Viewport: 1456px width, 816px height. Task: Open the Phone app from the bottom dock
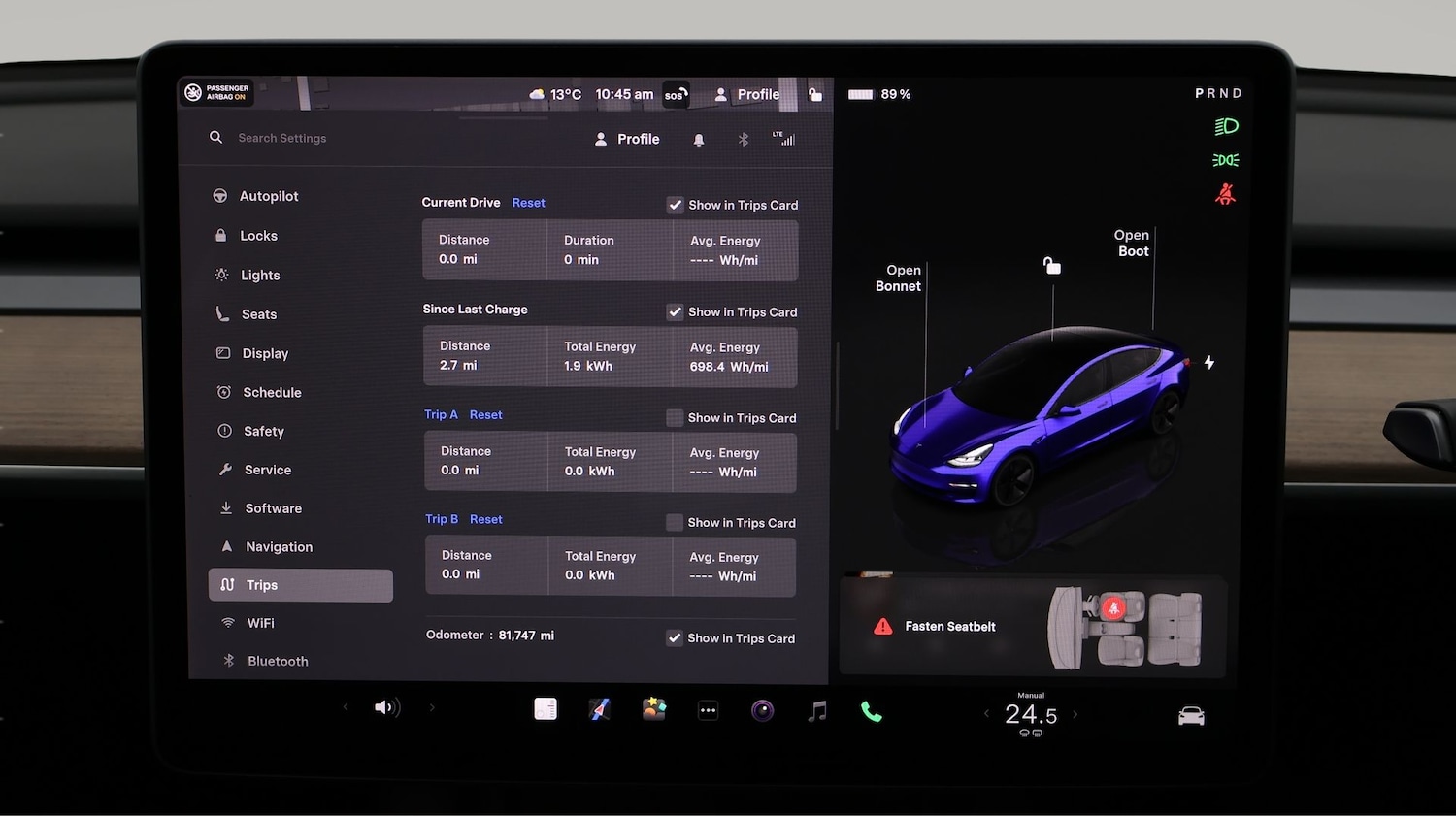click(x=871, y=711)
